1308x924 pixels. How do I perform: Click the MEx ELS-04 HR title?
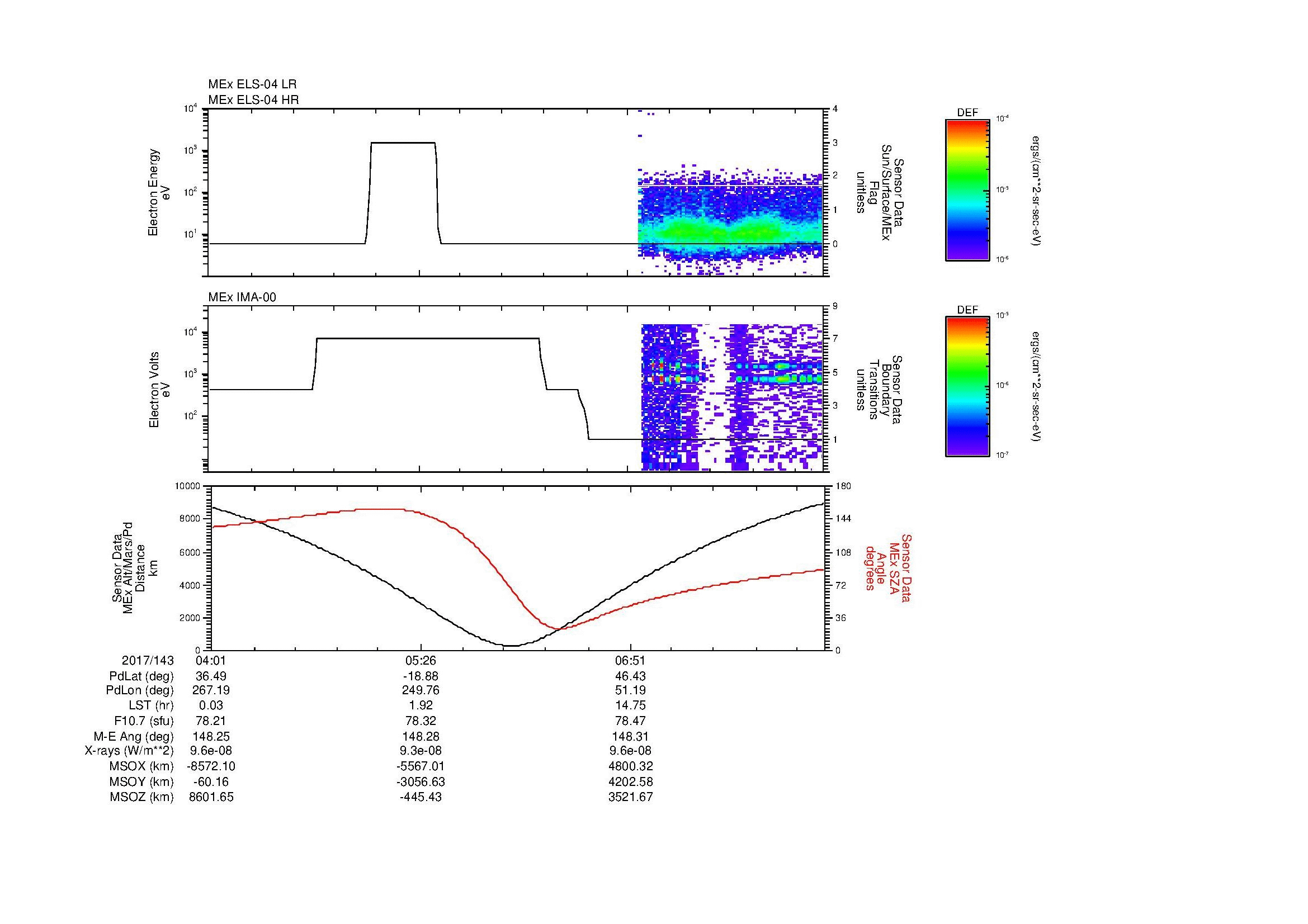pos(253,99)
